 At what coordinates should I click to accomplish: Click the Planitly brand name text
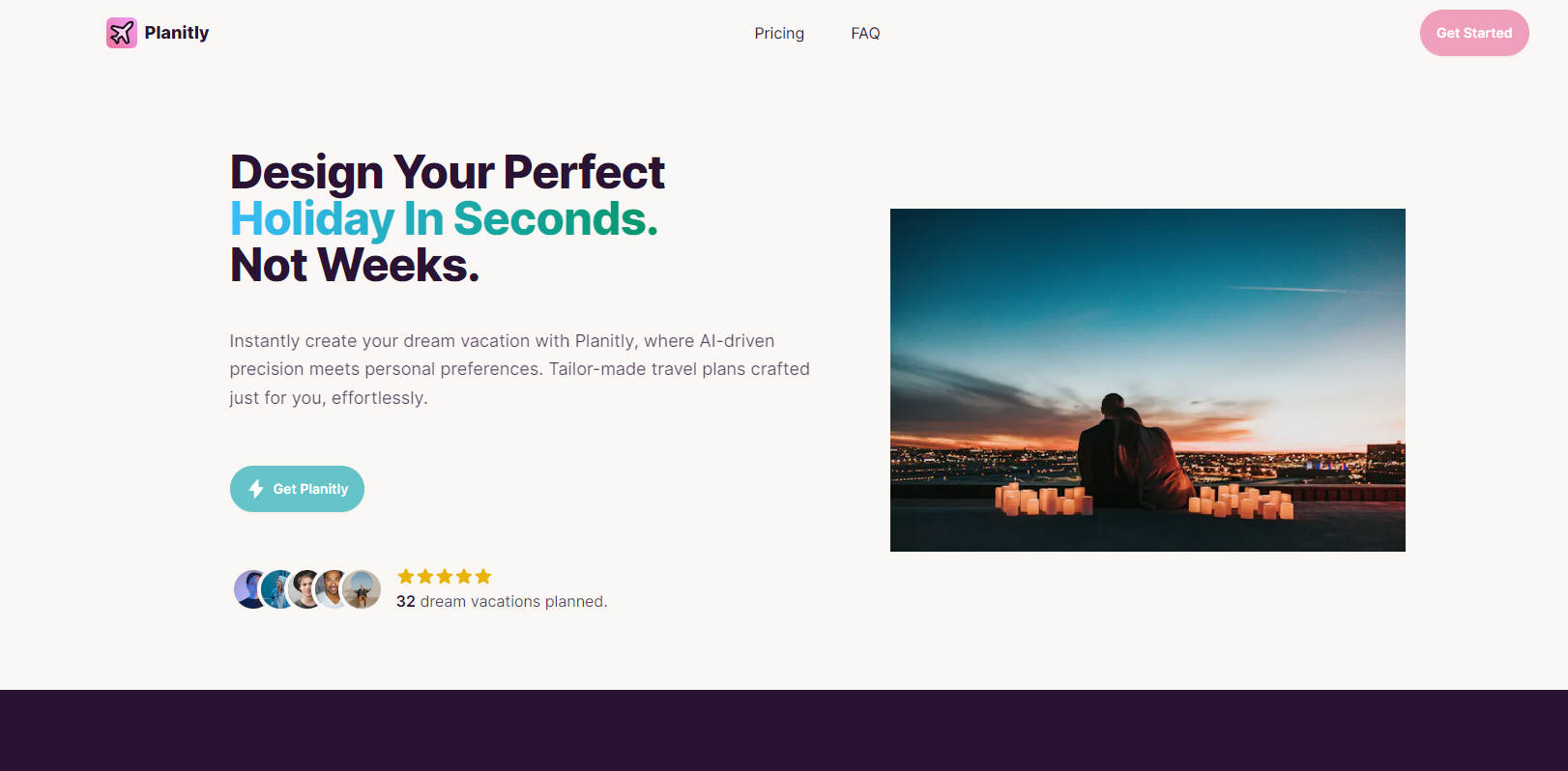tap(177, 33)
